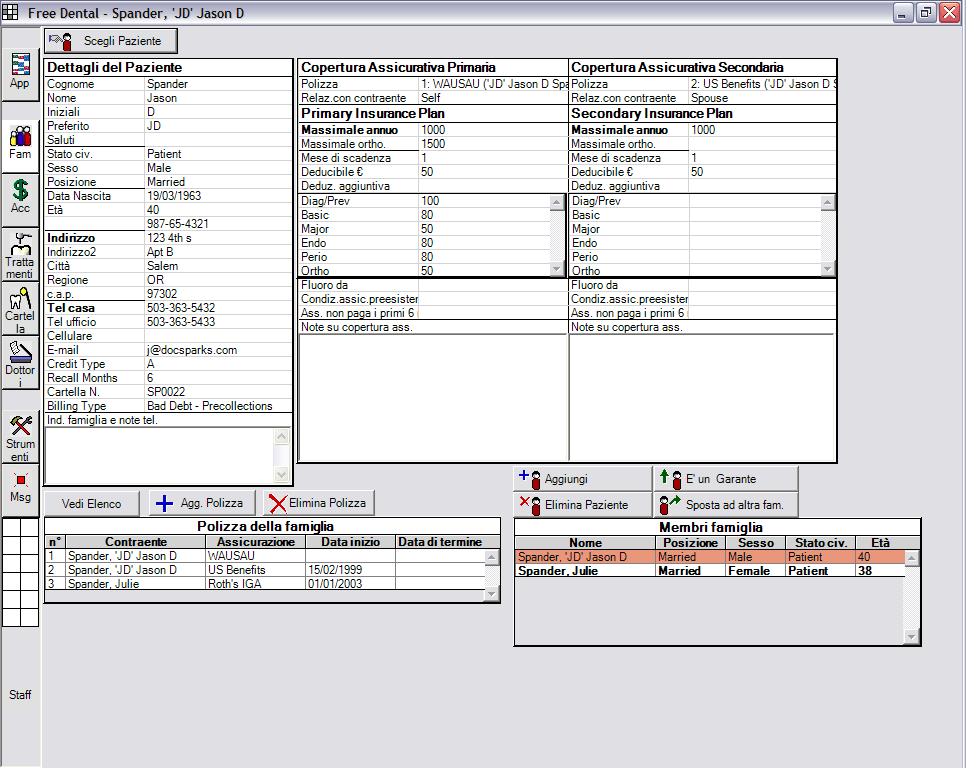This screenshot has width=966, height=768.
Task: Select the WAUSAU policy row
Action: (x=266, y=556)
